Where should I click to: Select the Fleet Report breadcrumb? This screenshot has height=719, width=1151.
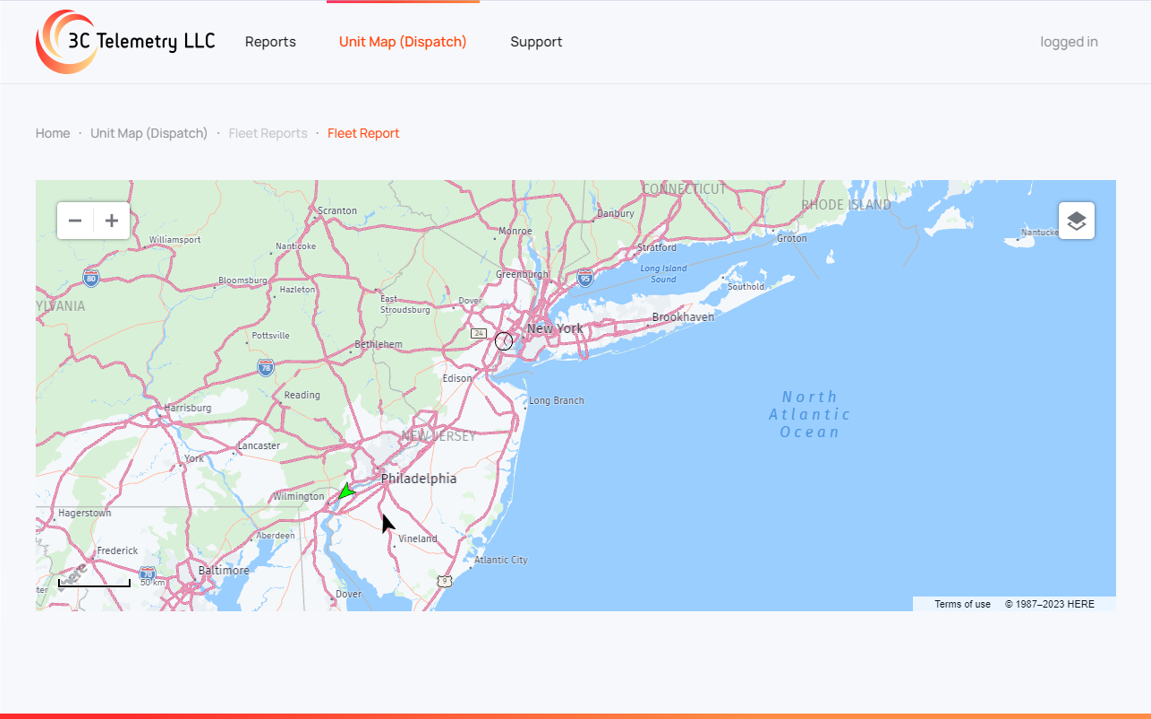point(363,133)
